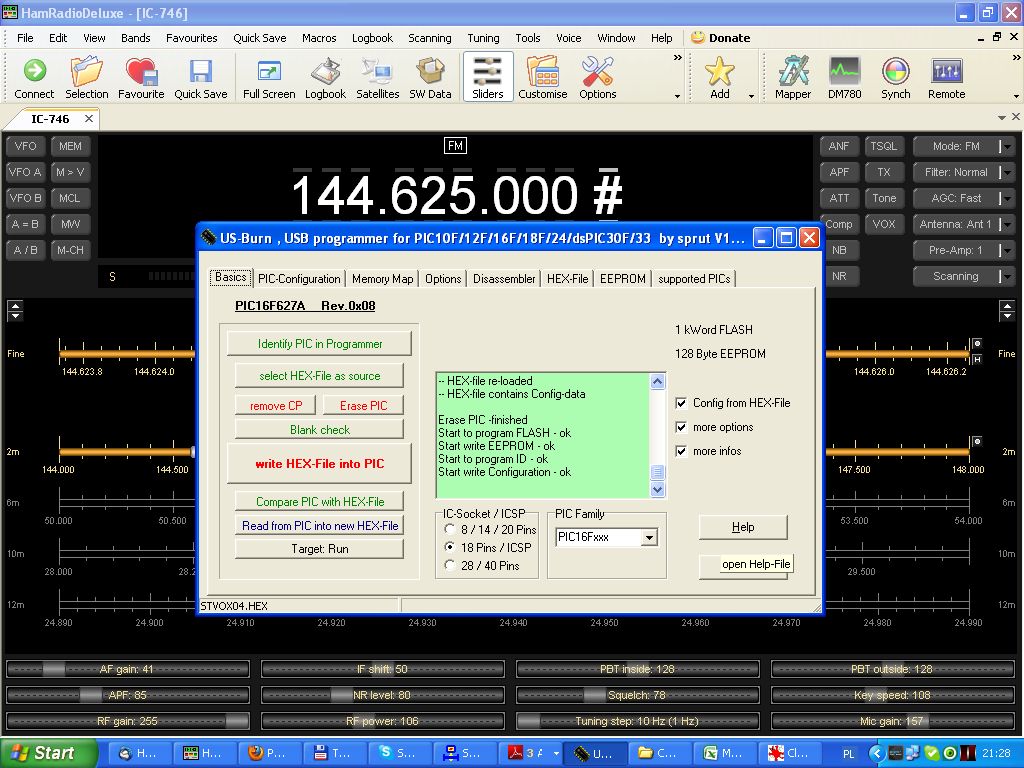This screenshot has width=1024, height=768.
Task: Open the Logbook toolbar icon
Action: tap(325, 78)
